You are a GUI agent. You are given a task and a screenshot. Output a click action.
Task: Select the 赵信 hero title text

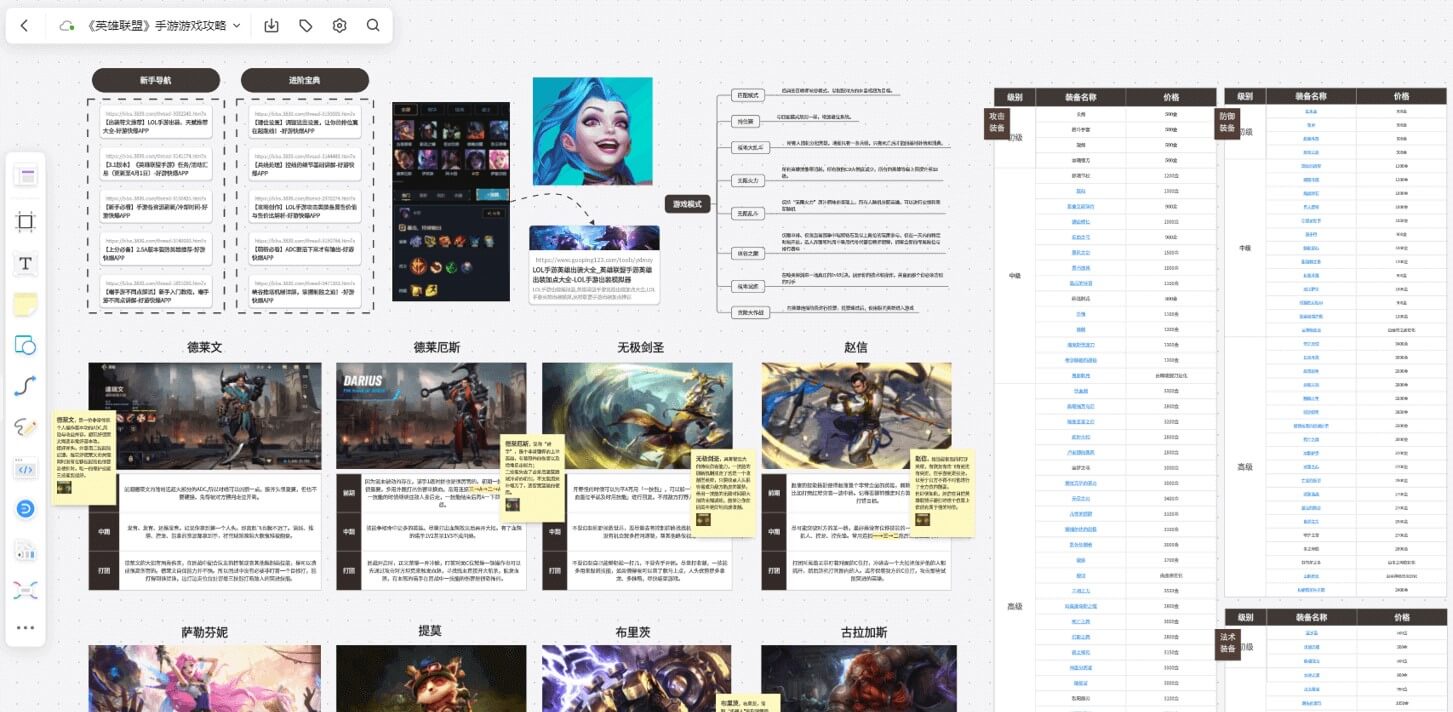pyautogui.click(x=855, y=348)
